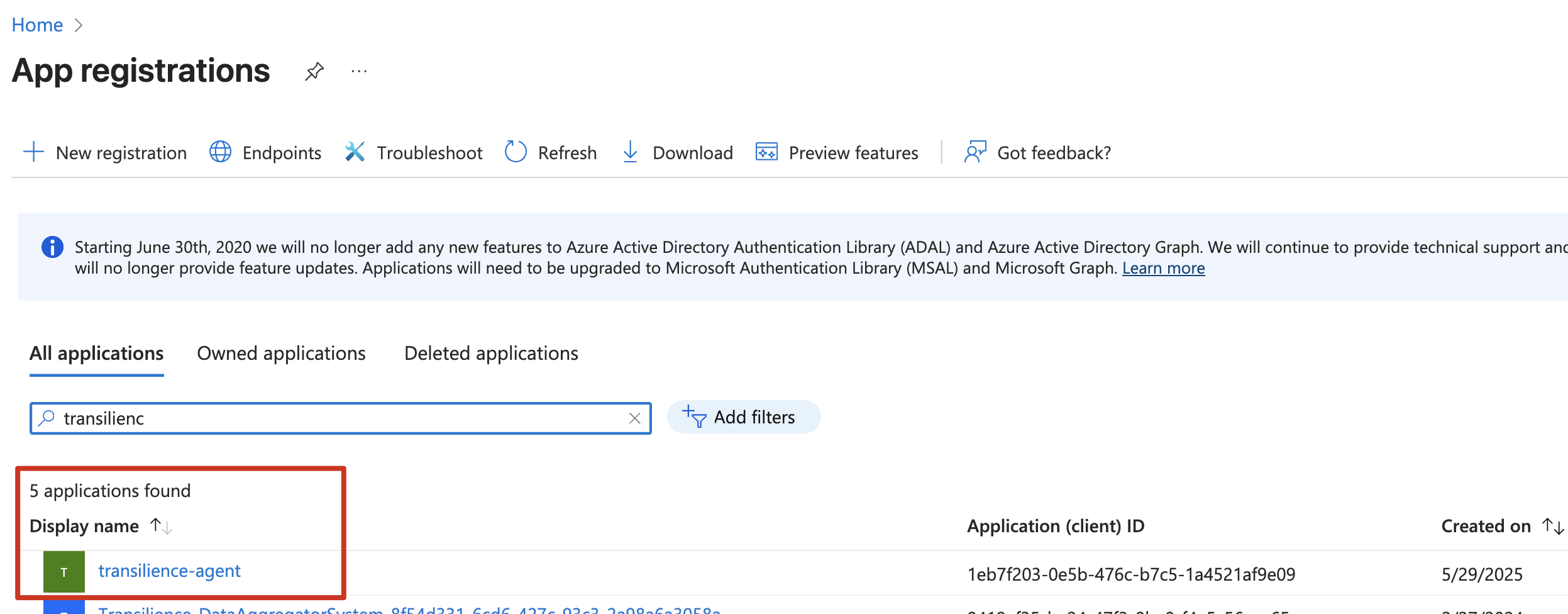Focus the search field containing transilienc
This screenshot has height=614, width=1568.
click(x=340, y=418)
